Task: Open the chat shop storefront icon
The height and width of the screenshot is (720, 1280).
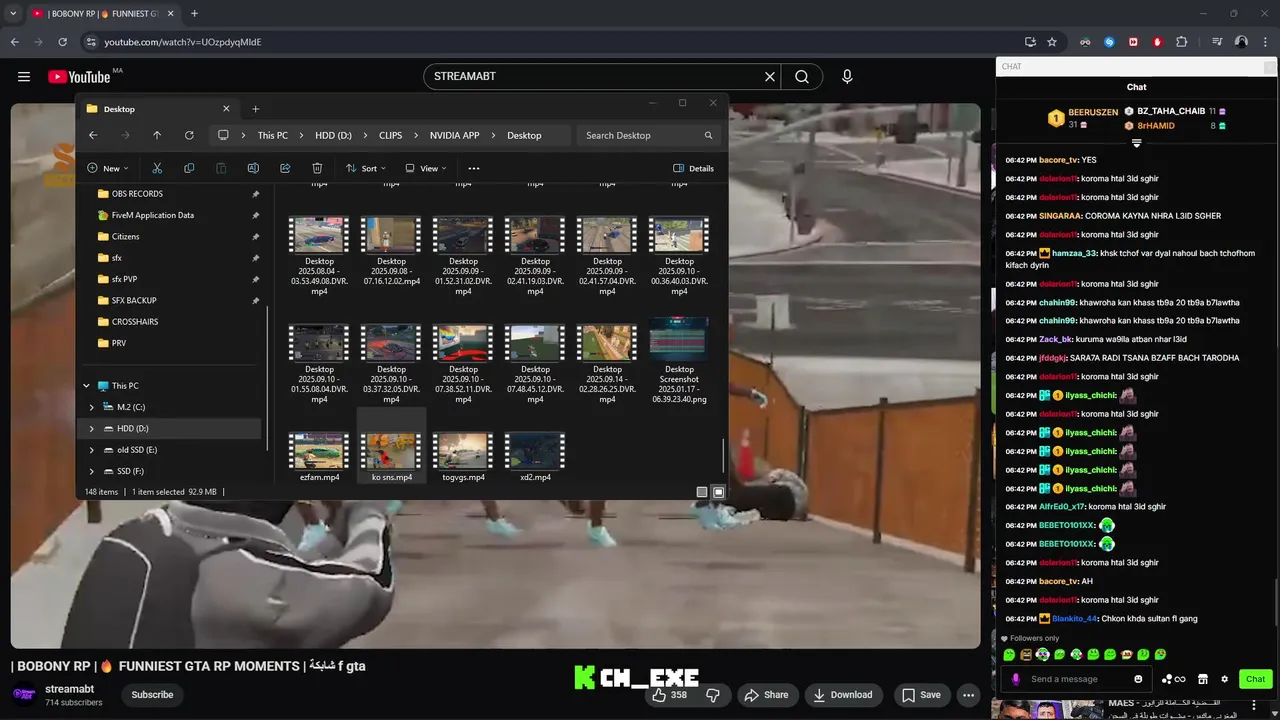Action: point(1203,679)
